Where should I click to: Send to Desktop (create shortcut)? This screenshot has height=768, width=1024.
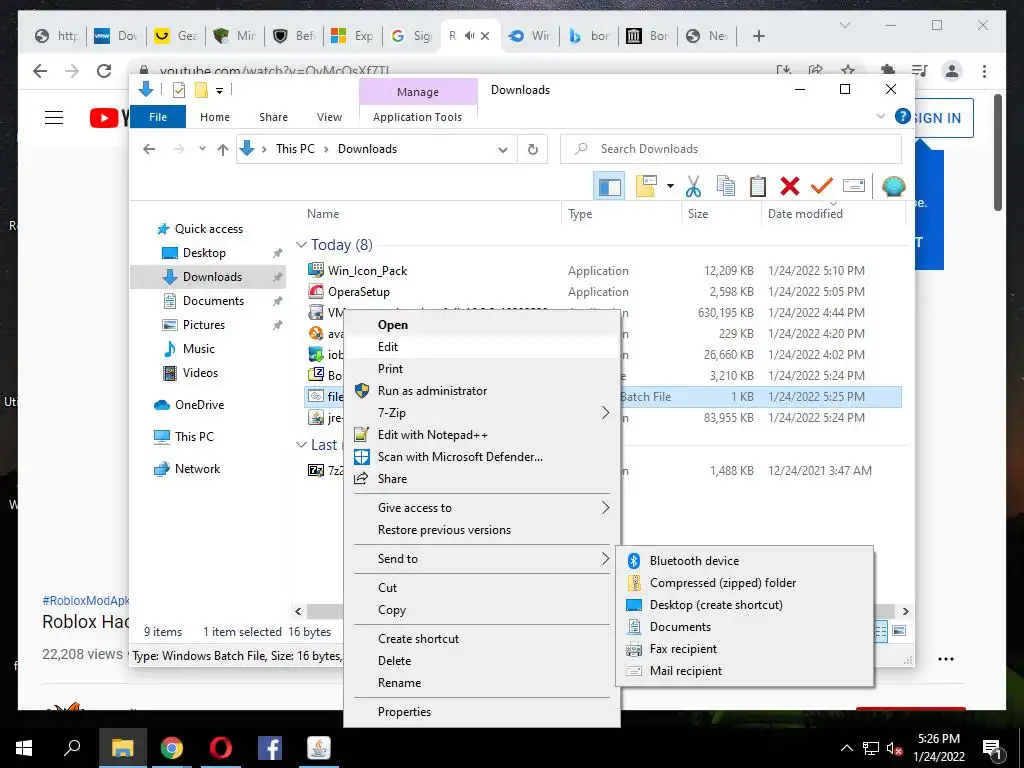click(744, 605)
